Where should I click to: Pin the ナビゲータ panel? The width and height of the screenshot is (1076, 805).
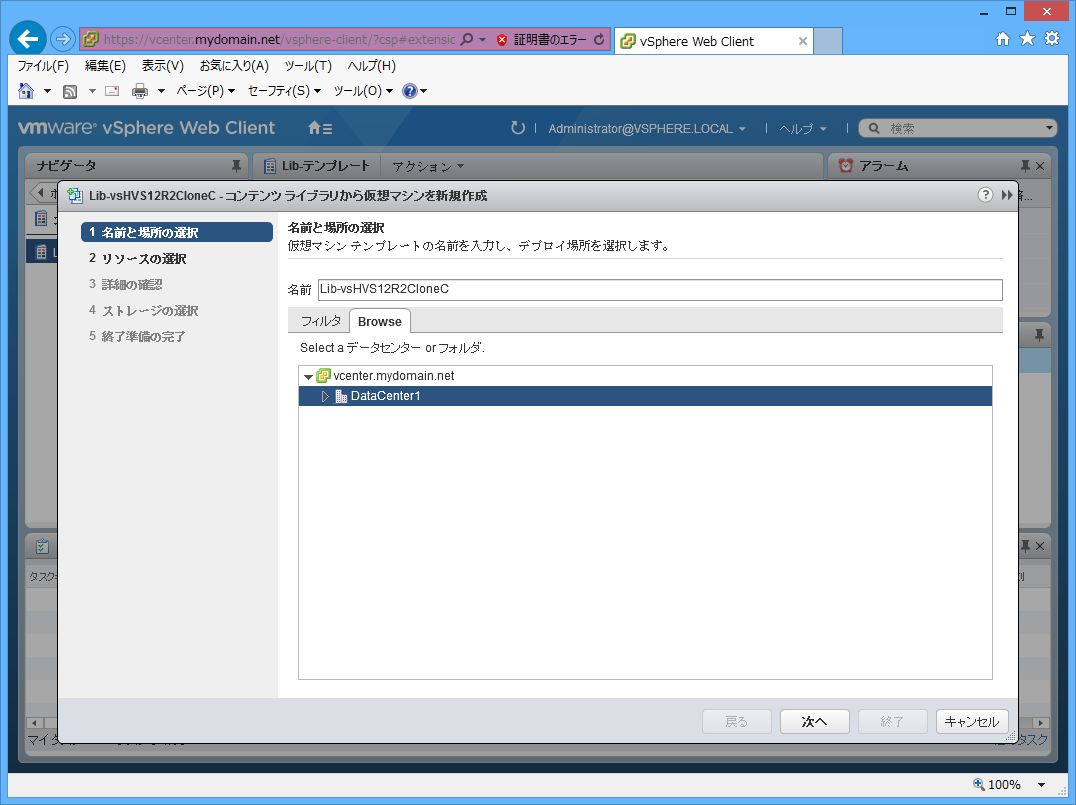pos(236,165)
